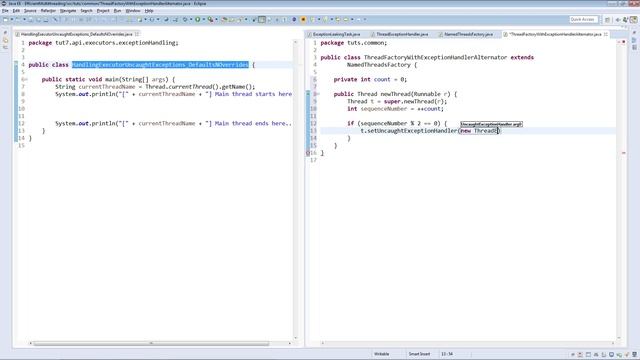This screenshot has height=360, width=640.
Task: Expand the Debug dropdown arrow
Action: click(x=191, y=19)
